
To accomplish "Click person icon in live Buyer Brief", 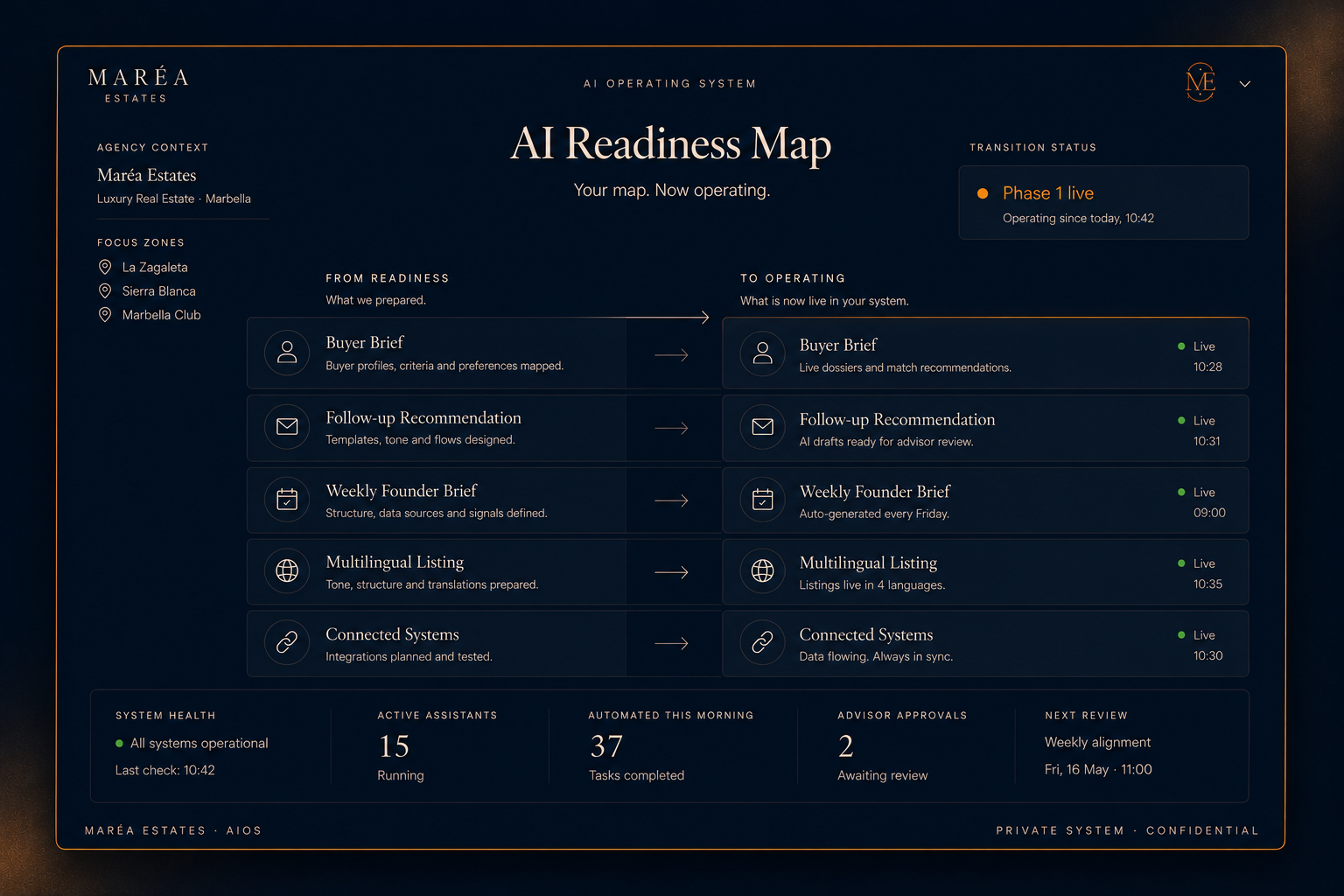I will point(763,353).
